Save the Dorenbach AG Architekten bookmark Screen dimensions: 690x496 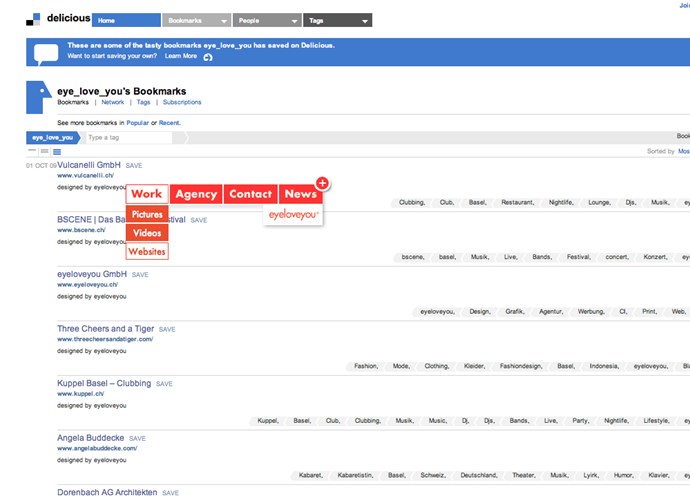click(x=170, y=493)
